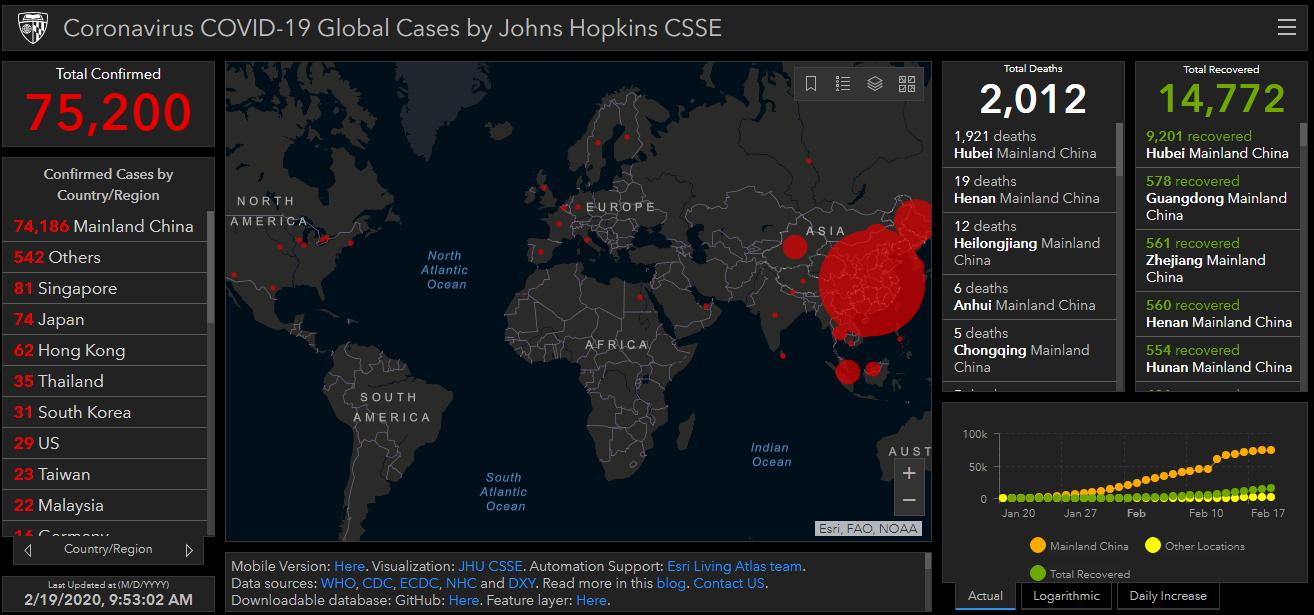This screenshot has height=615, width=1314.
Task: Open the map layer list
Action: coord(875,84)
